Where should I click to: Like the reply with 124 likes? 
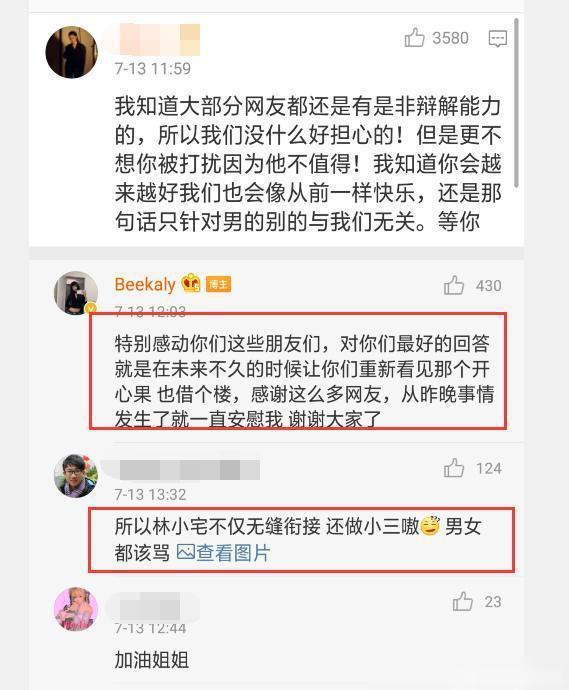coord(454,468)
